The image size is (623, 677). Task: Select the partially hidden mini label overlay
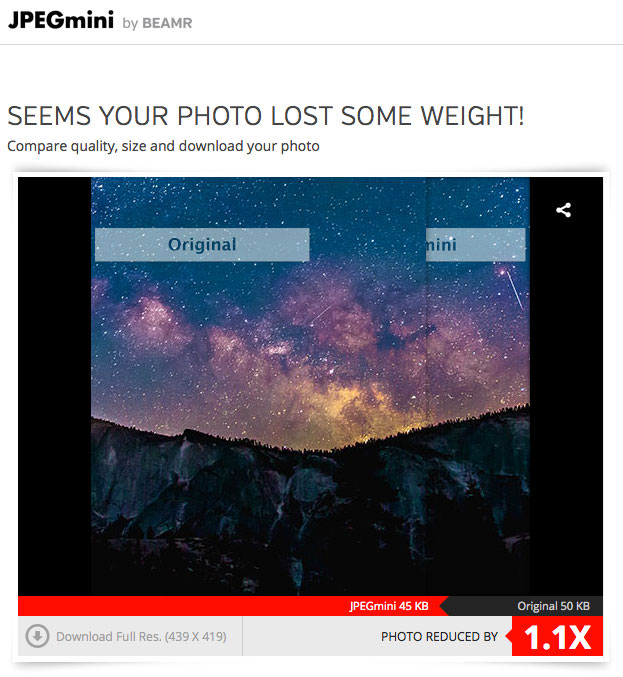point(475,245)
